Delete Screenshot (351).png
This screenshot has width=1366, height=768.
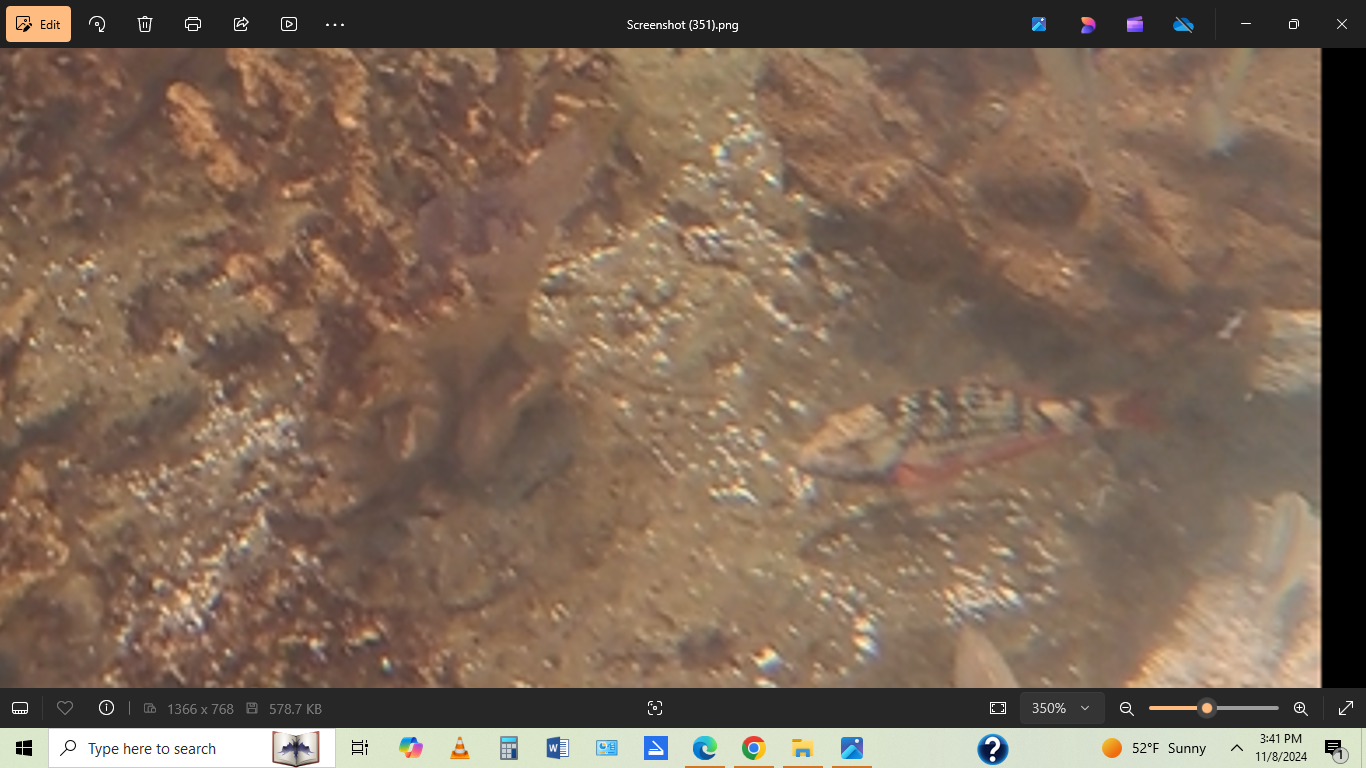[x=144, y=24]
